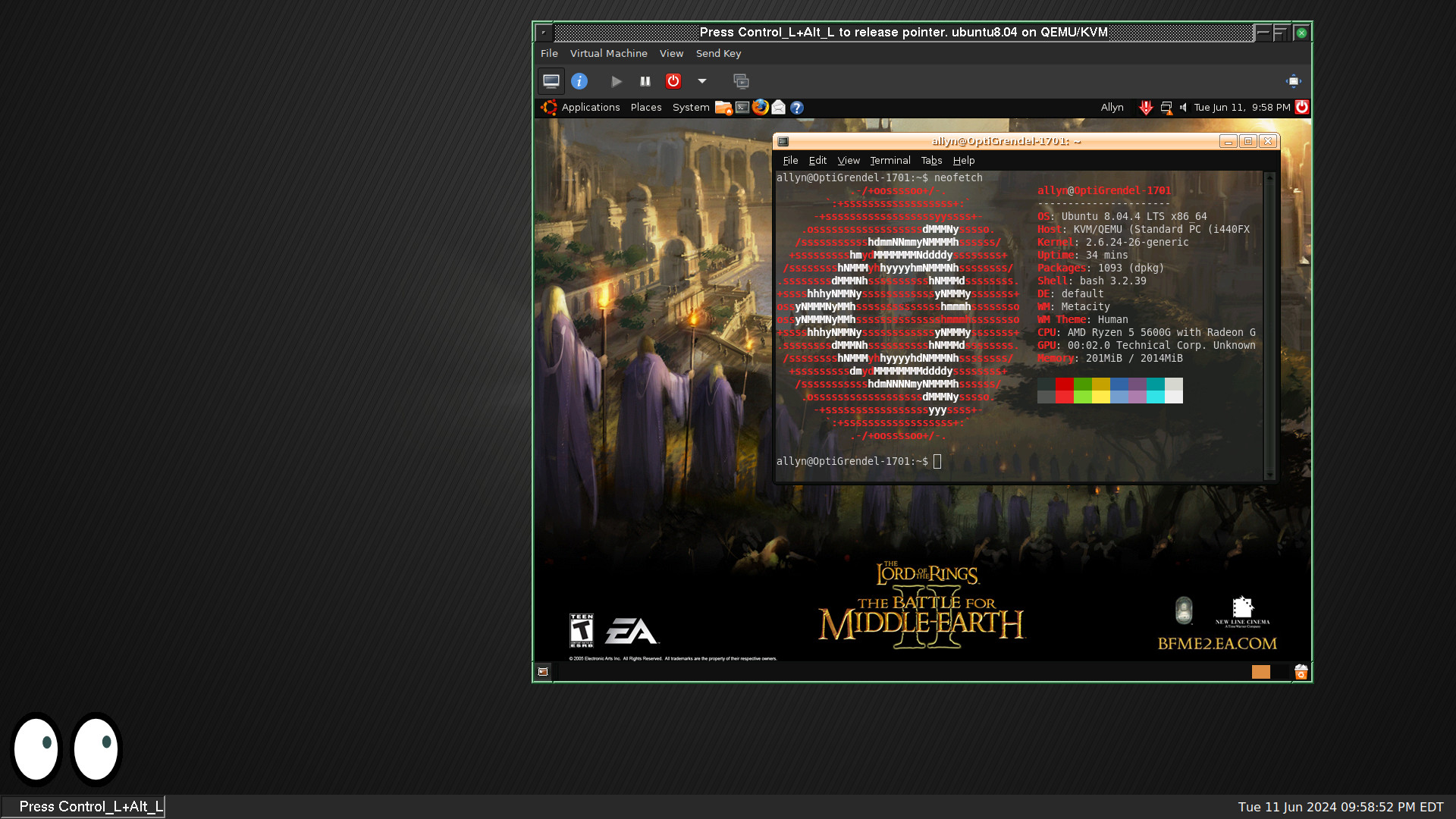
Task: Click the Ubuntu help question icon
Action: point(796,108)
